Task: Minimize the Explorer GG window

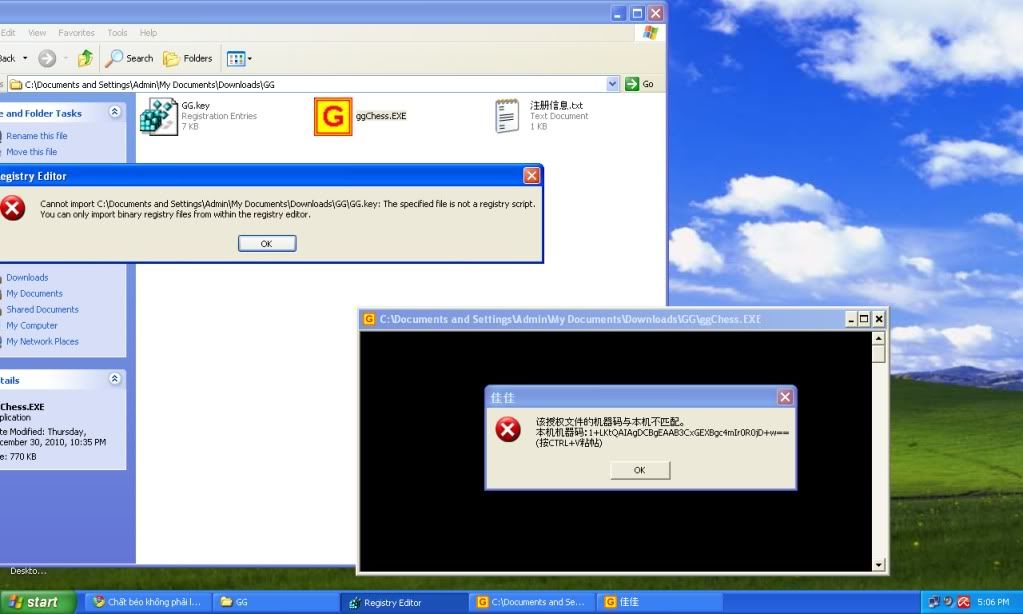Action: (618, 13)
